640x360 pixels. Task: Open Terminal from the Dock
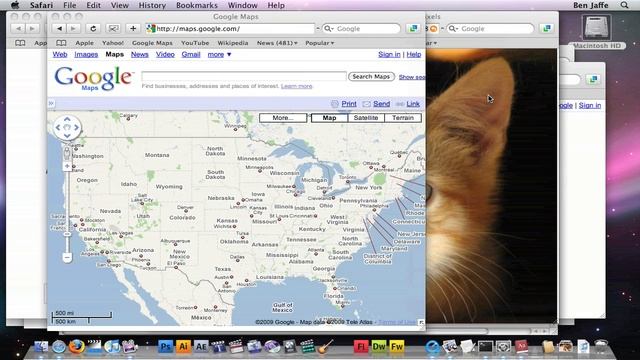[485, 347]
